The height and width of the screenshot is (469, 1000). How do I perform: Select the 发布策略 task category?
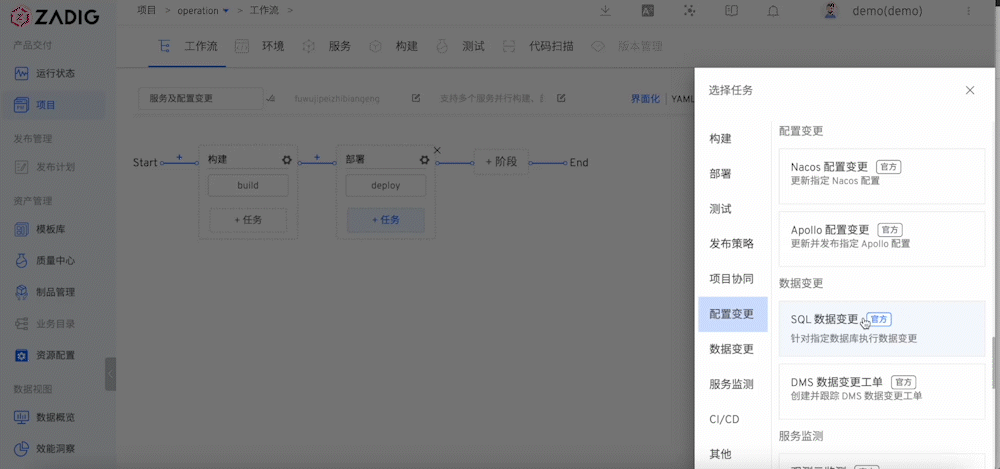(733, 244)
